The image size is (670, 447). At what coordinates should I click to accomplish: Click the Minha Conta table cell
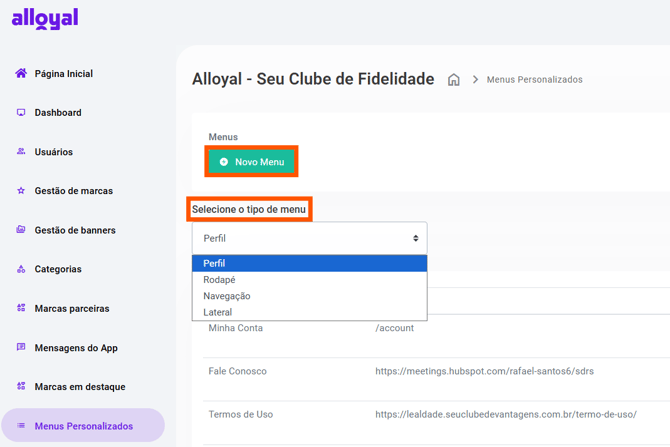click(235, 328)
